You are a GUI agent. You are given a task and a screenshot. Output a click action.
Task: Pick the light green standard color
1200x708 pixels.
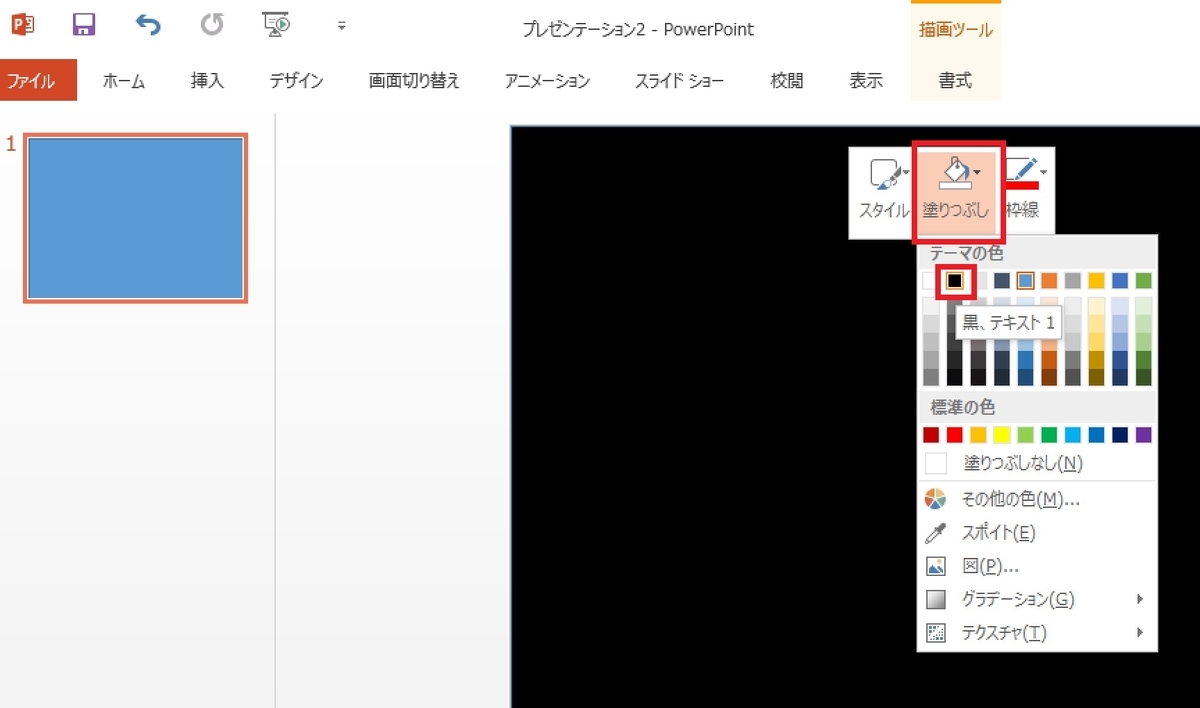(x=1025, y=435)
